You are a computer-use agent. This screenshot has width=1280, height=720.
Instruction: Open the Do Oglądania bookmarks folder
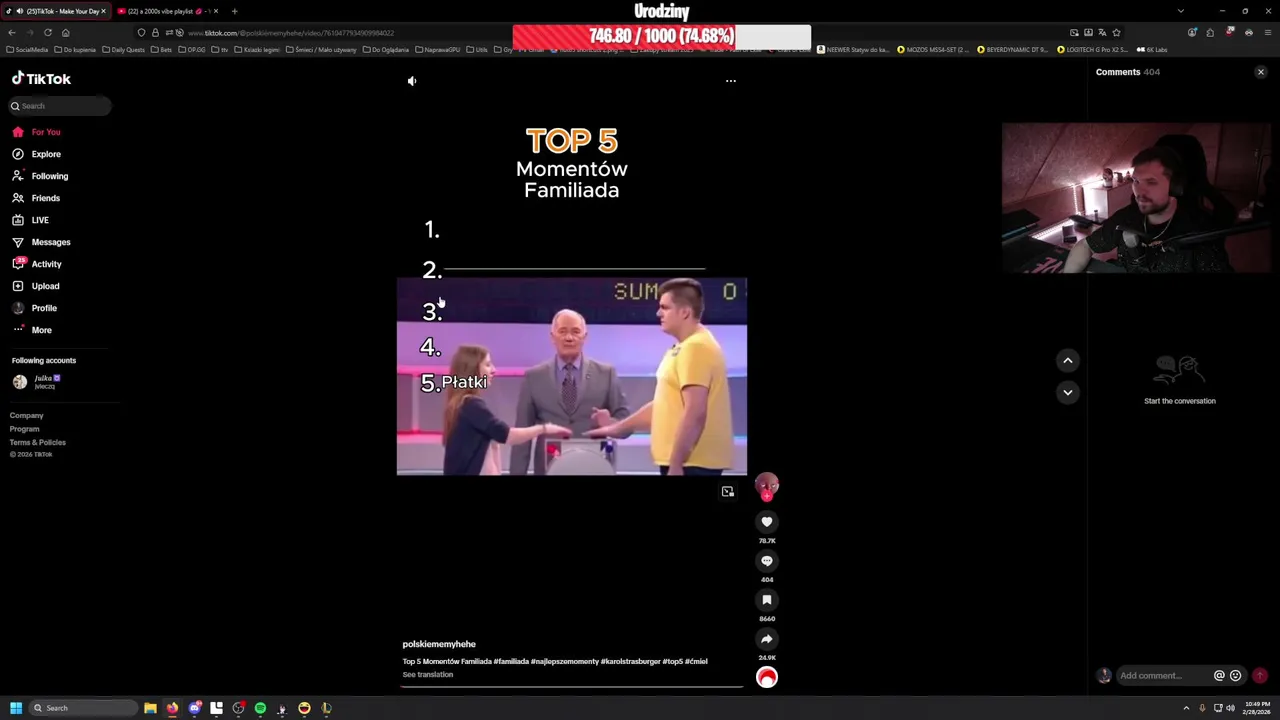point(387,49)
